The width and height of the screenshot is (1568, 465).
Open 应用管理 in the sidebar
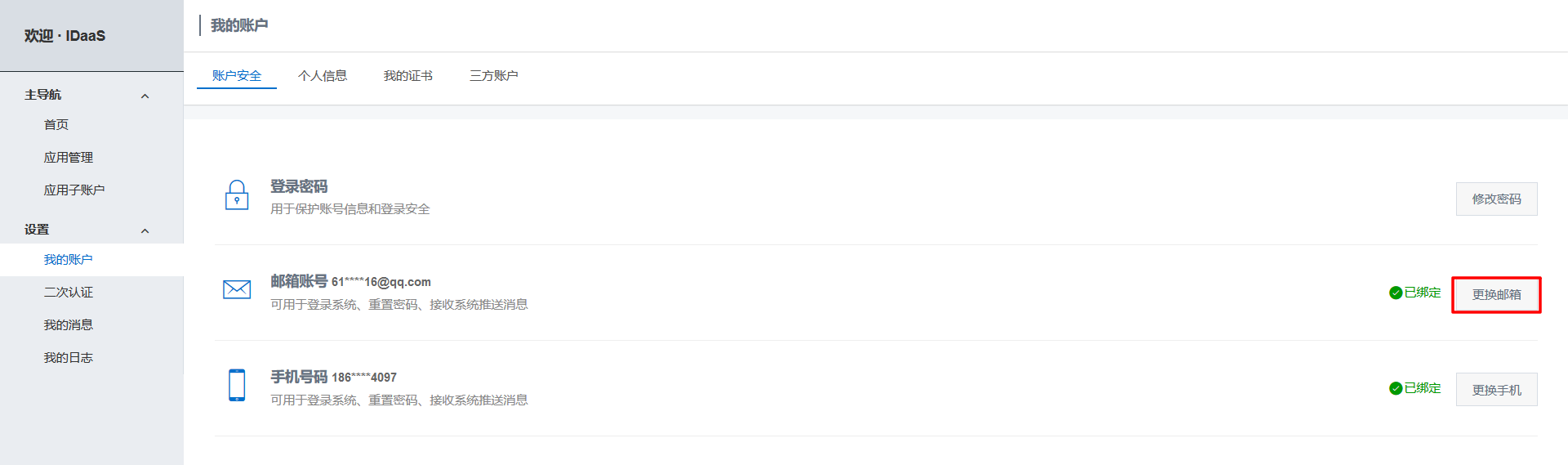pyautogui.click(x=69, y=157)
